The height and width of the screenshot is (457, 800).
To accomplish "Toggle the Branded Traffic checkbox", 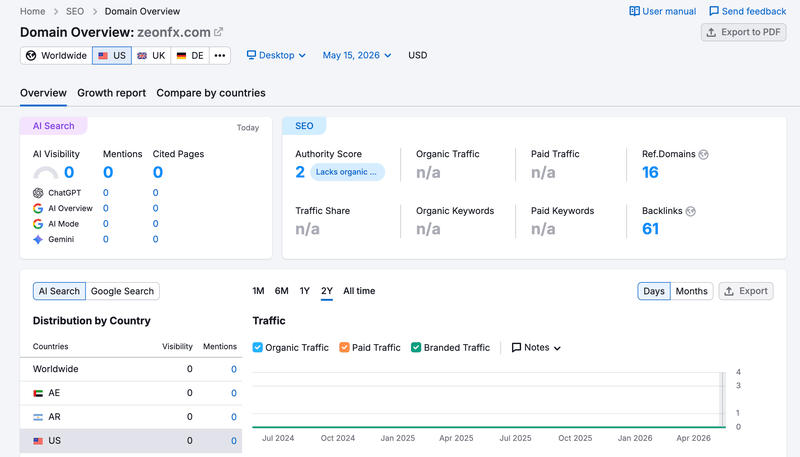I will point(416,347).
